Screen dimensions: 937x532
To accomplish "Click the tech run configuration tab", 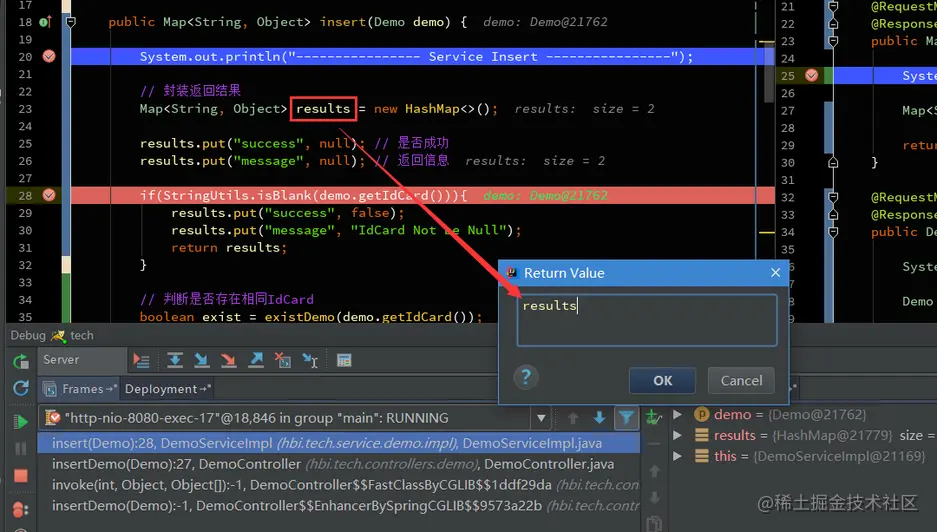I will pyautogui.click(x=73, y=335).
